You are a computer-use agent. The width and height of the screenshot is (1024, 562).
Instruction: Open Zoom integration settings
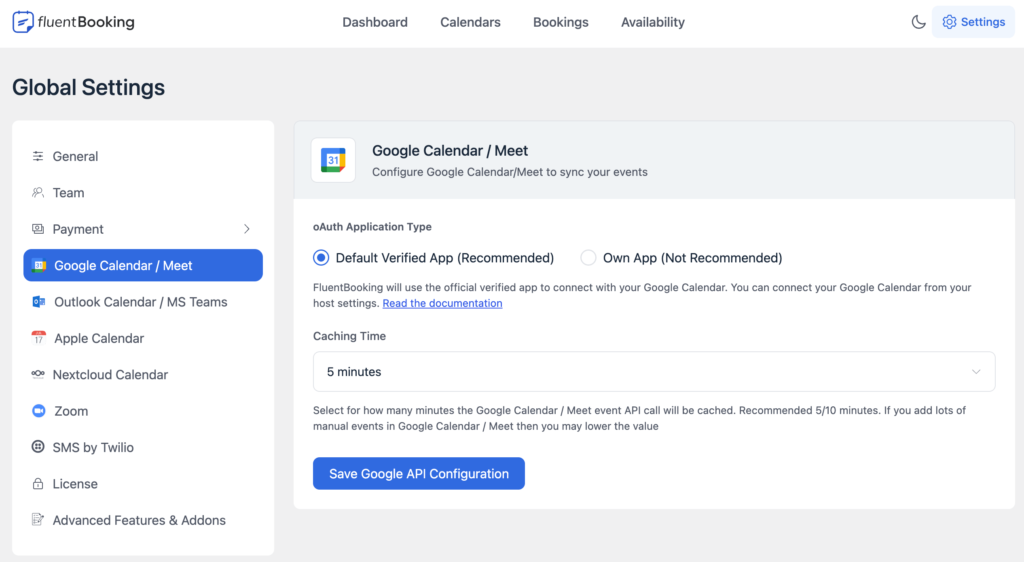143,411
